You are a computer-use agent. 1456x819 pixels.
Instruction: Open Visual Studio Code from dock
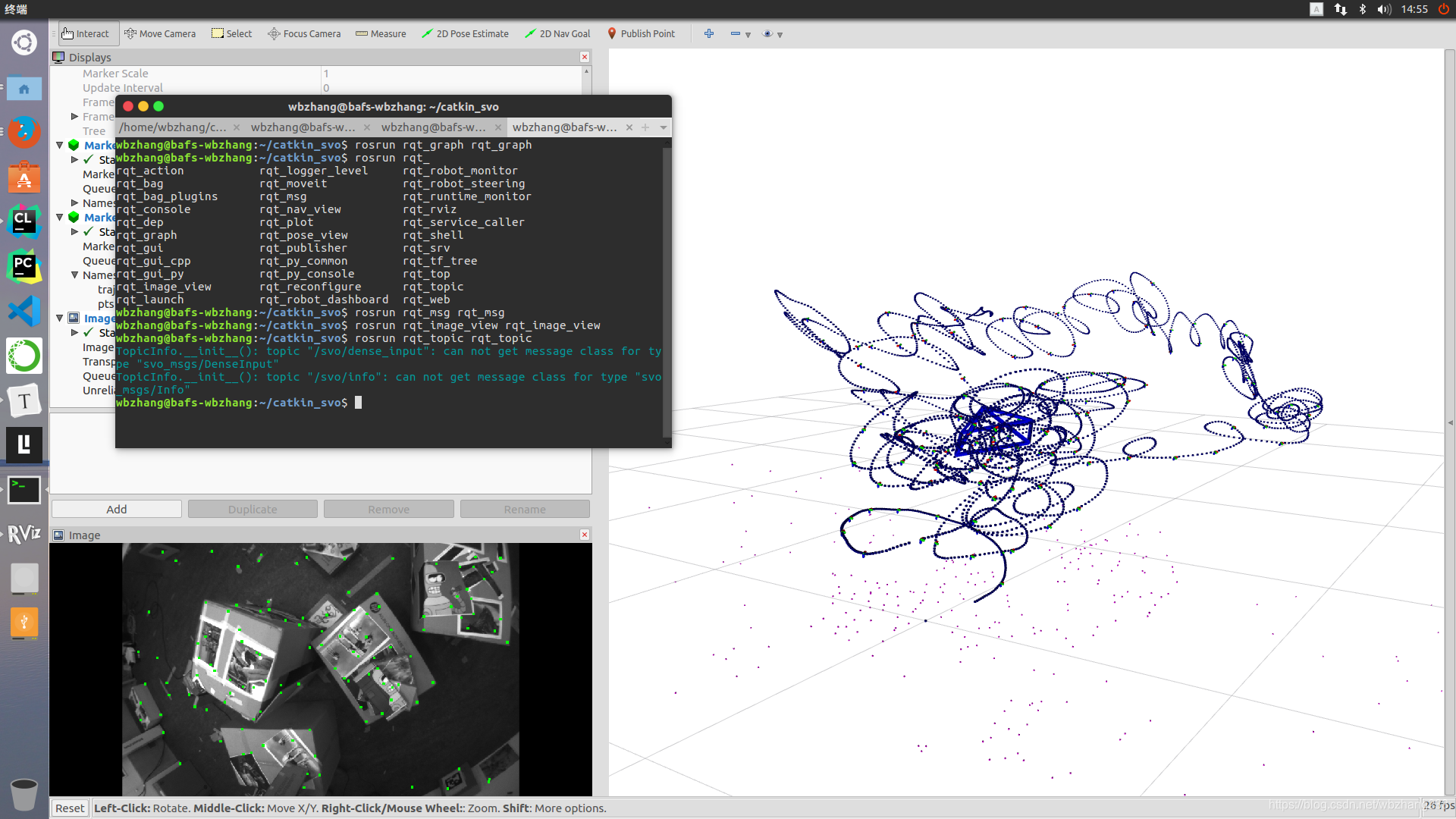coord(24,311)
